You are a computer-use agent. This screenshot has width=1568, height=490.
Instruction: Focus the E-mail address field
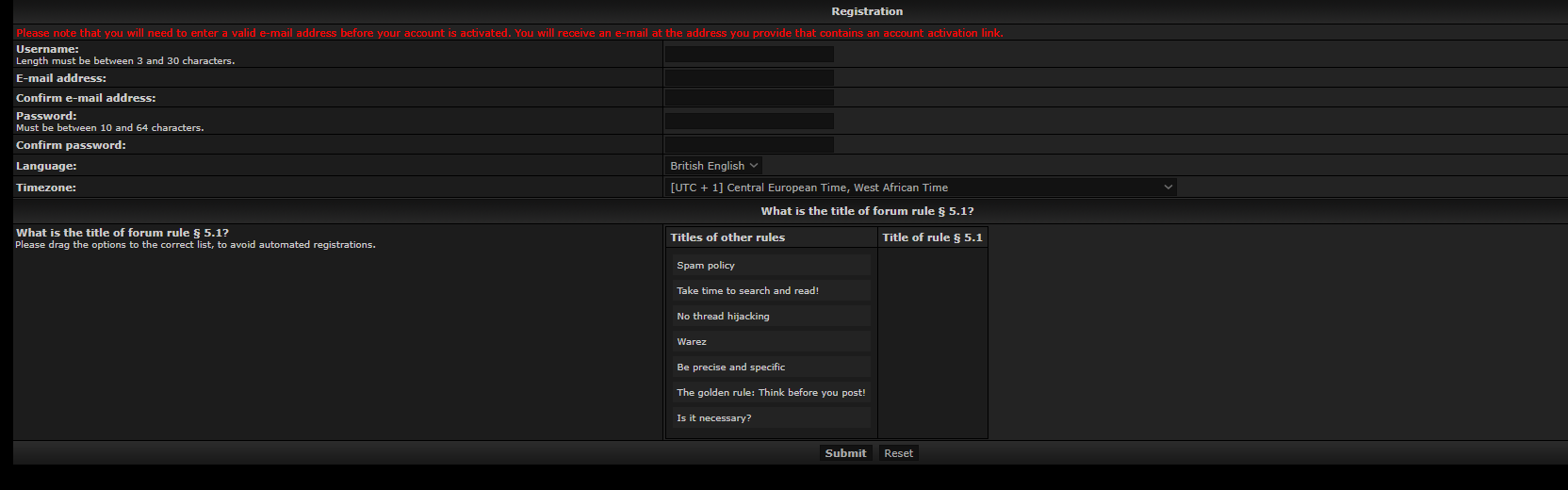749,77
